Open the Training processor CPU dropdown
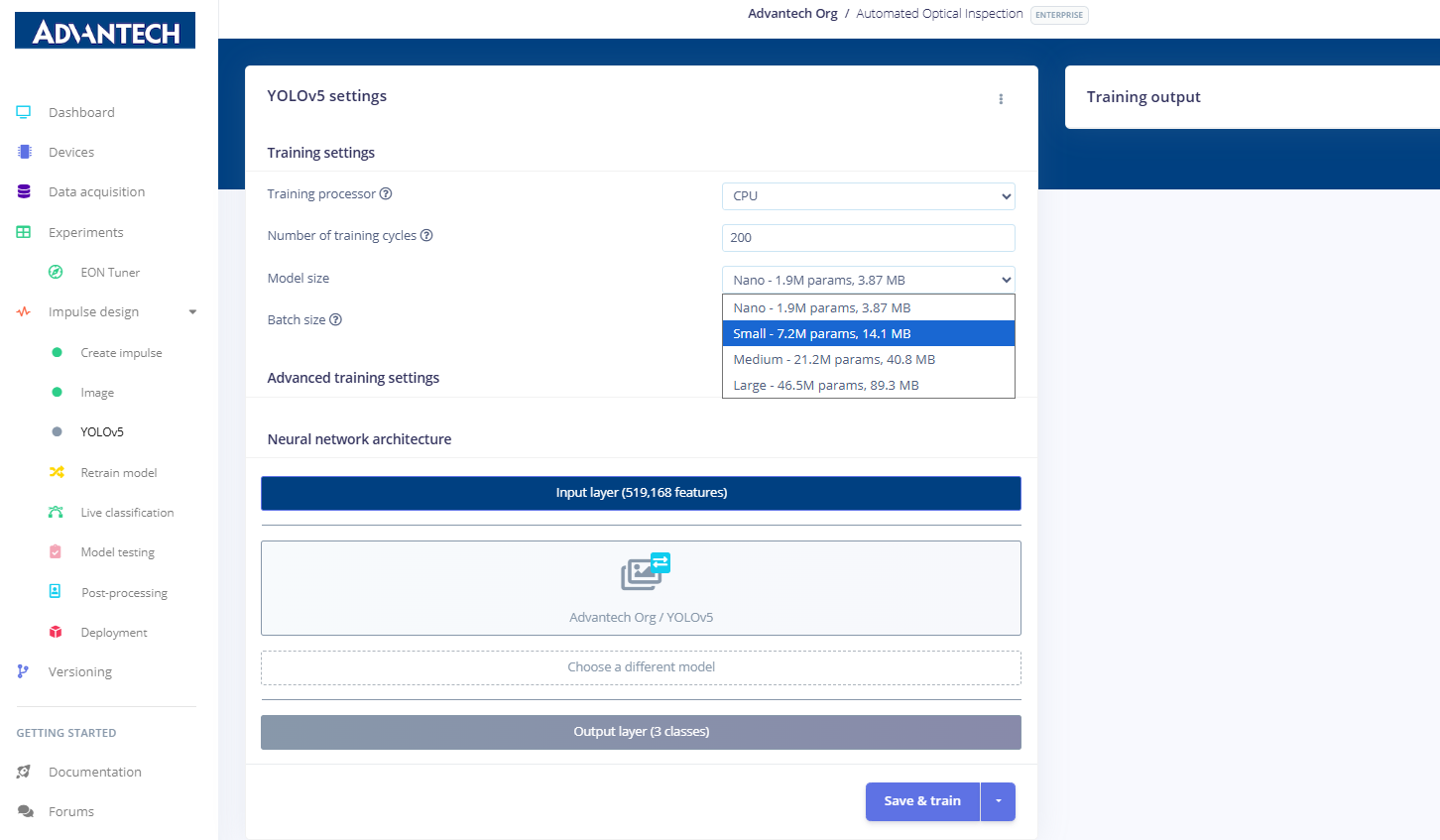Viewport: 1440px width, 840px height. click(869, 196)
